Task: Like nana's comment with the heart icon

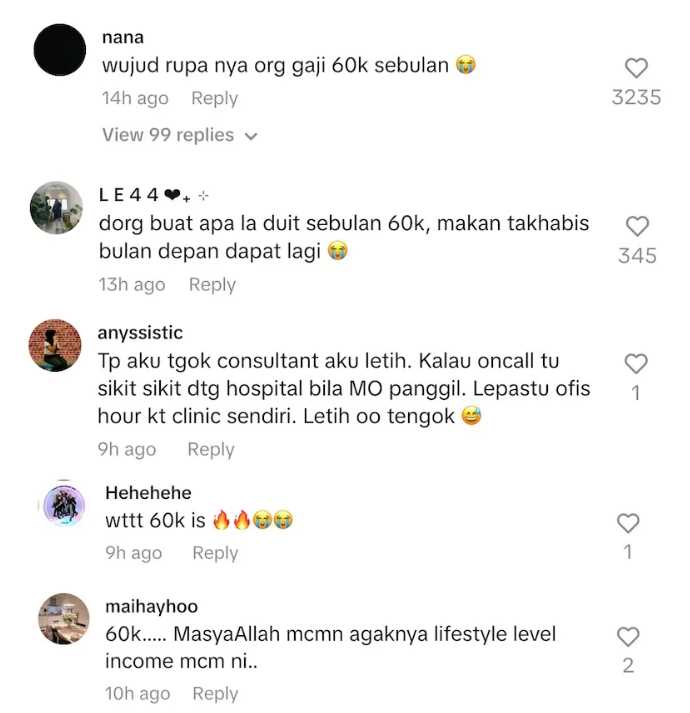Action: click(x=636, y=68)
